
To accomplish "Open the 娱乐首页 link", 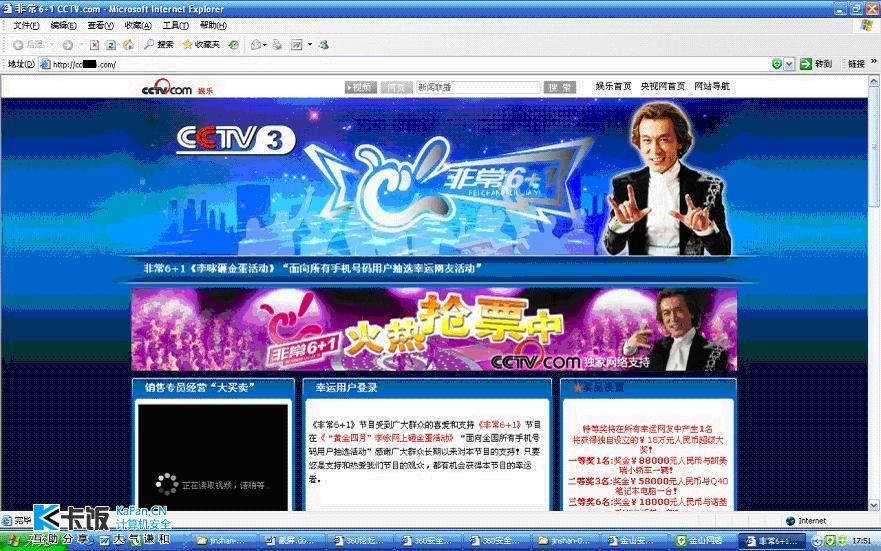I will [613, 86].
